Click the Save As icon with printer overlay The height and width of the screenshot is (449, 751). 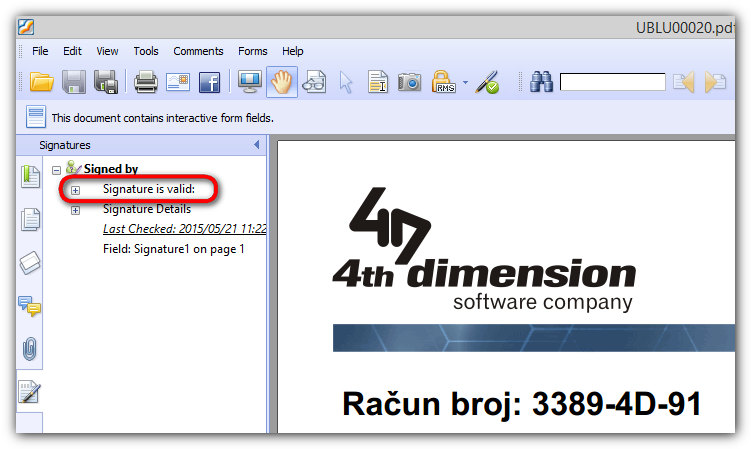[x=106, y=82]
